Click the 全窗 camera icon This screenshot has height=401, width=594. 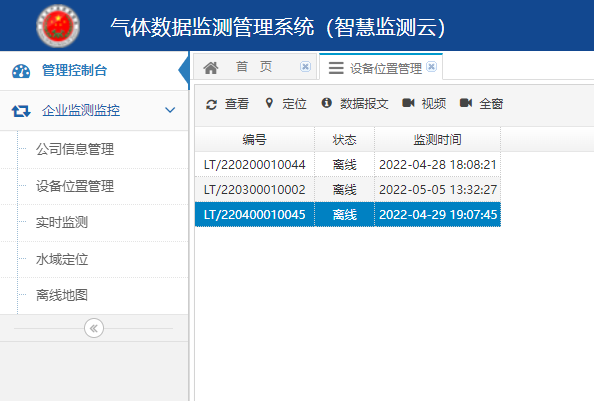pos(466,103)
